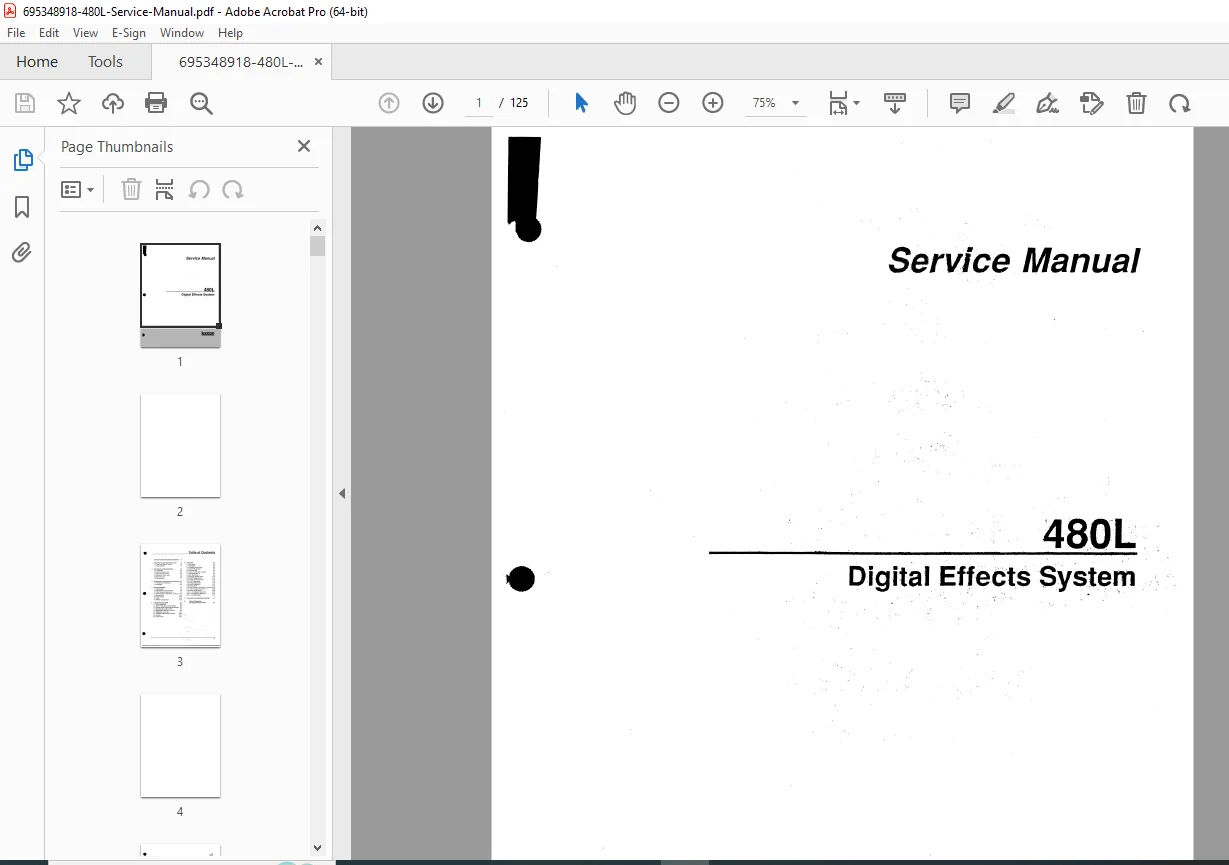
Task: Click the fit page width icon
Action: (838, 103)
